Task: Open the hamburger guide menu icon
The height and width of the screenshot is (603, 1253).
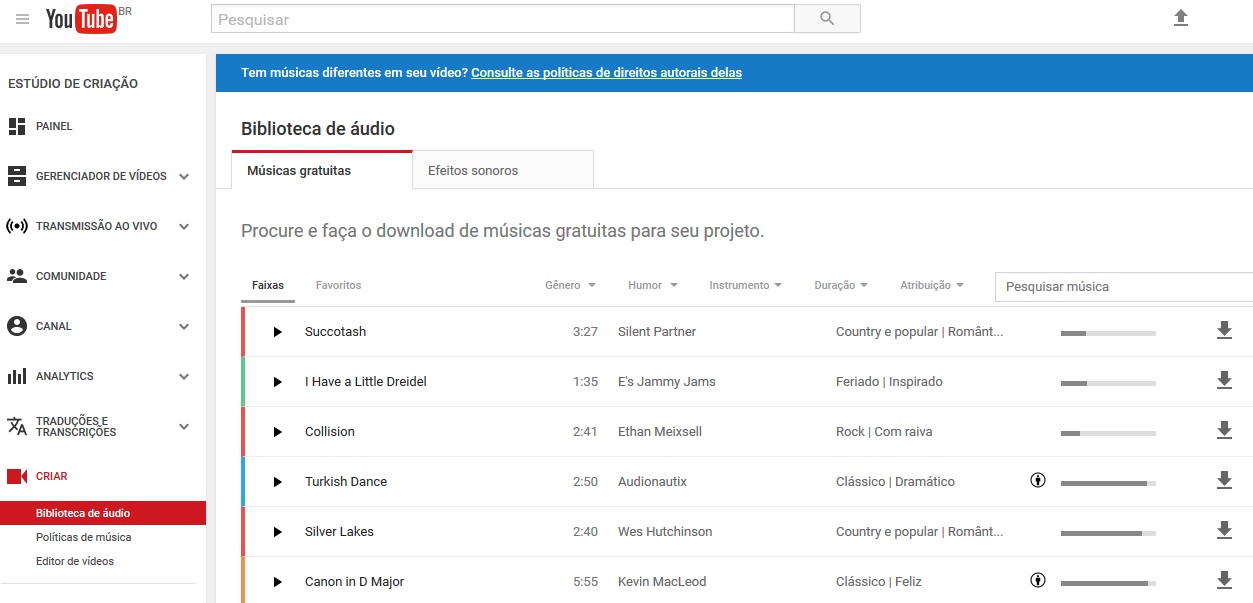Action: click(23, 19)
